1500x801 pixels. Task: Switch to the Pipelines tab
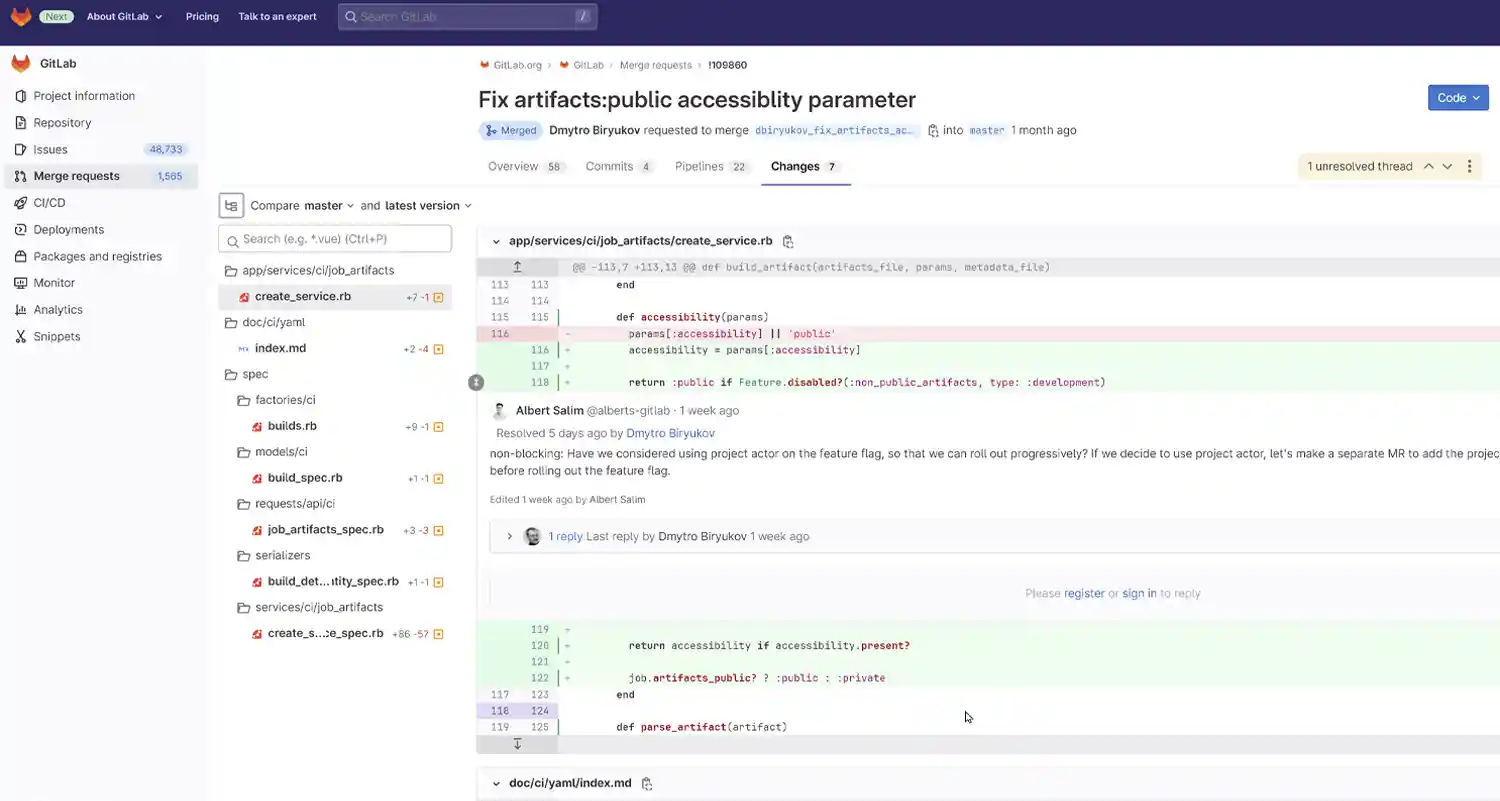click(712, 167)
